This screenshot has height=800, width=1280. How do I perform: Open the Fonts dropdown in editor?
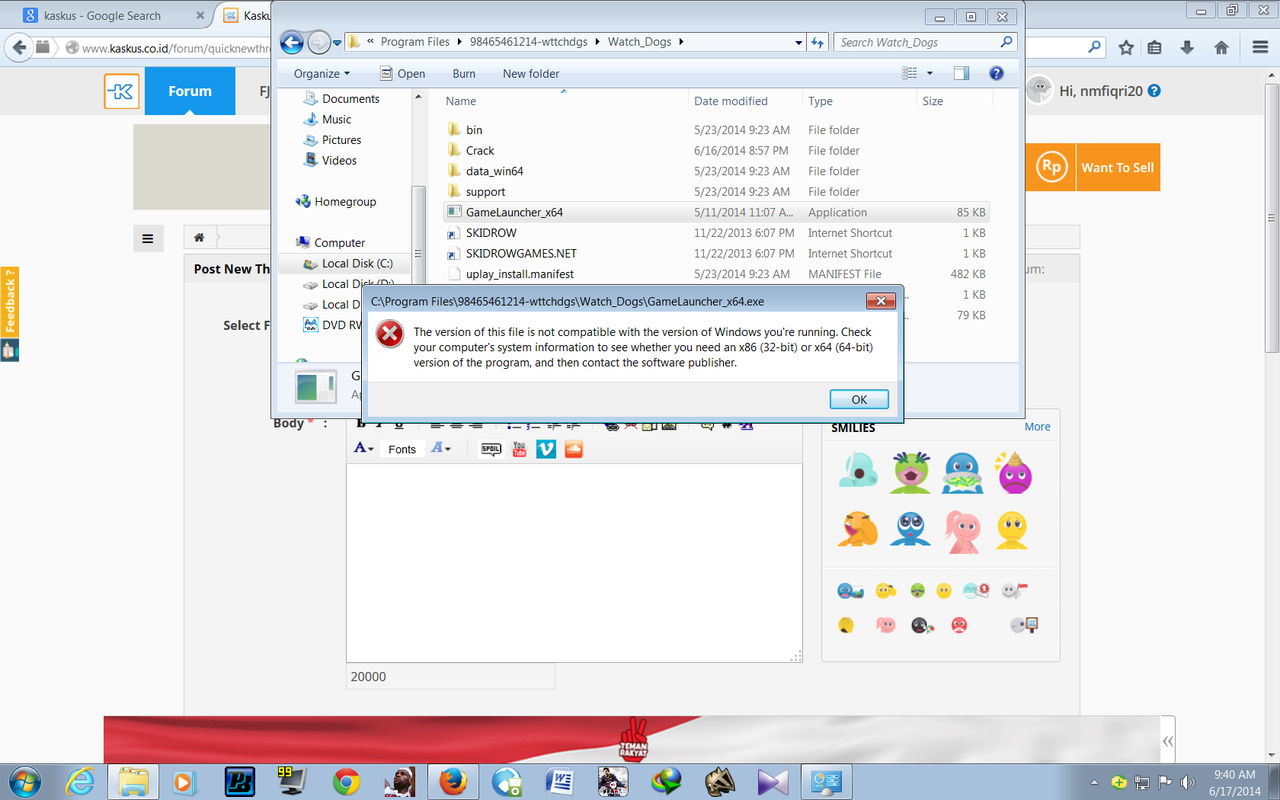click(x=402, y=449)
